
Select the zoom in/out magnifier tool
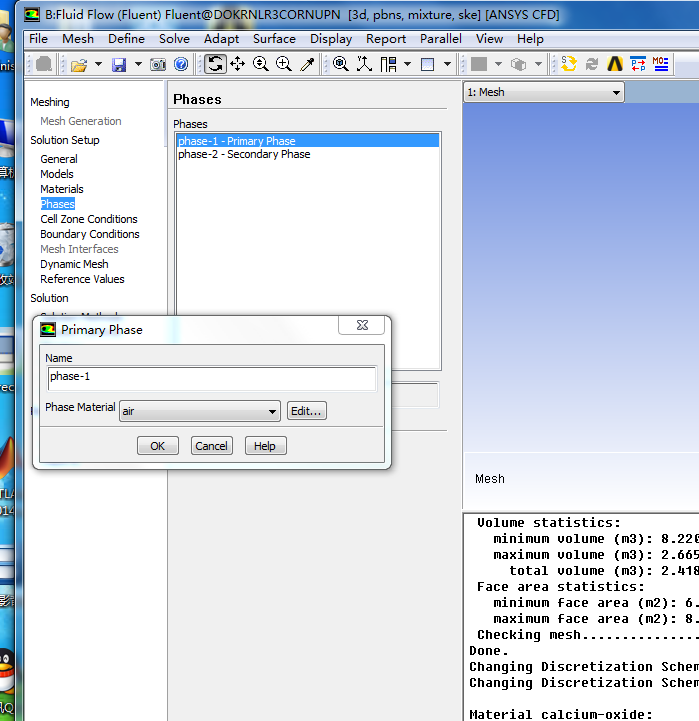(261, 64)
